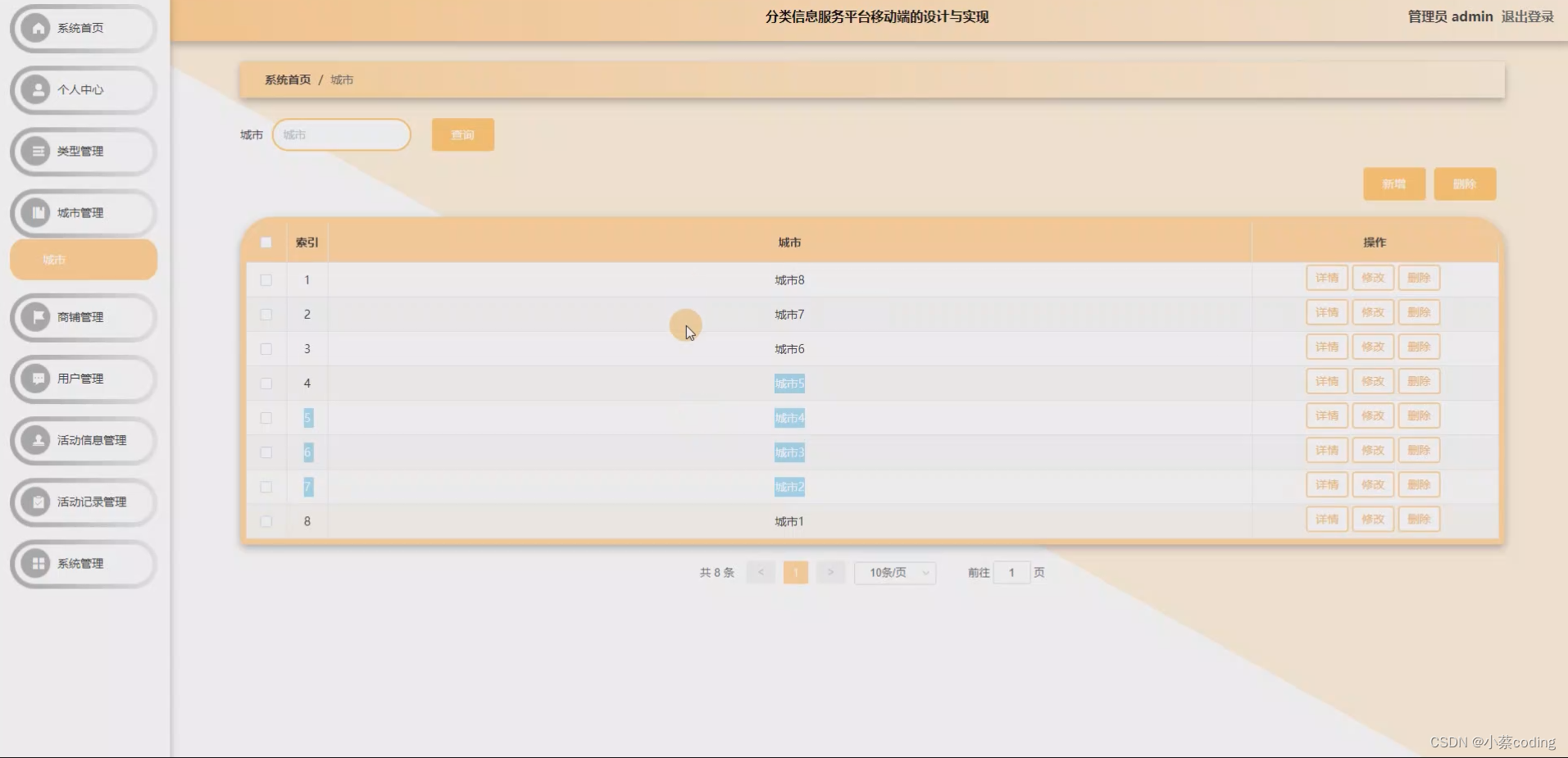Expand the 类型管理 menu

pos(84,151)
